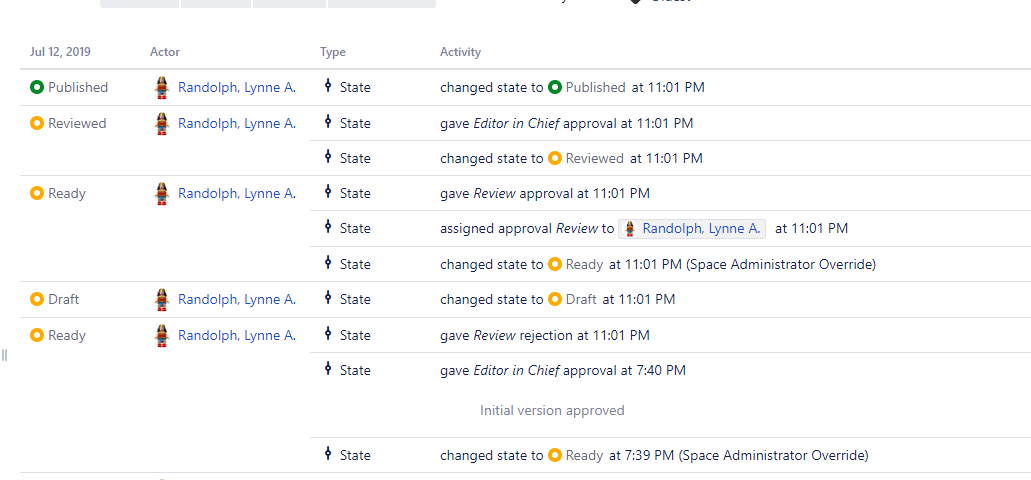Click 'gave Review approval at 11:01 PM' text
1031x480 pixels.
pyautogui.click(x=544, y=193)
